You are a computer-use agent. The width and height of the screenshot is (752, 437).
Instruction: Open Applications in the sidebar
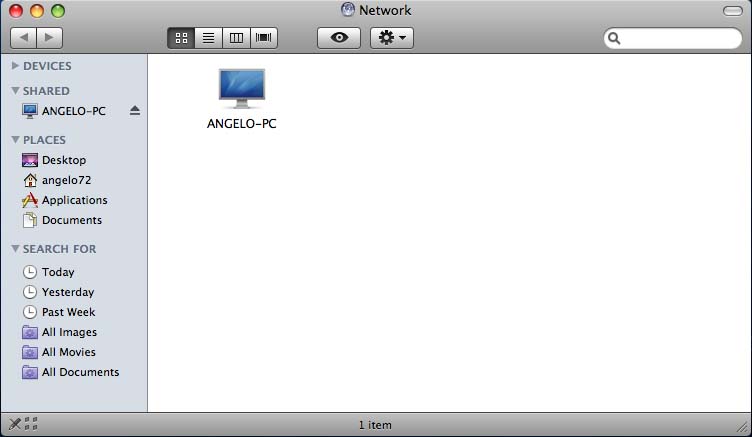point(65,200)
